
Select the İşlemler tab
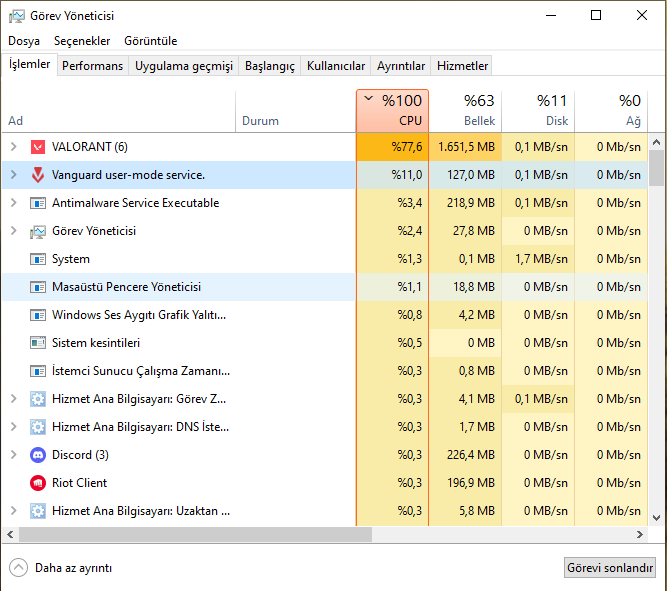coord(29,64)
